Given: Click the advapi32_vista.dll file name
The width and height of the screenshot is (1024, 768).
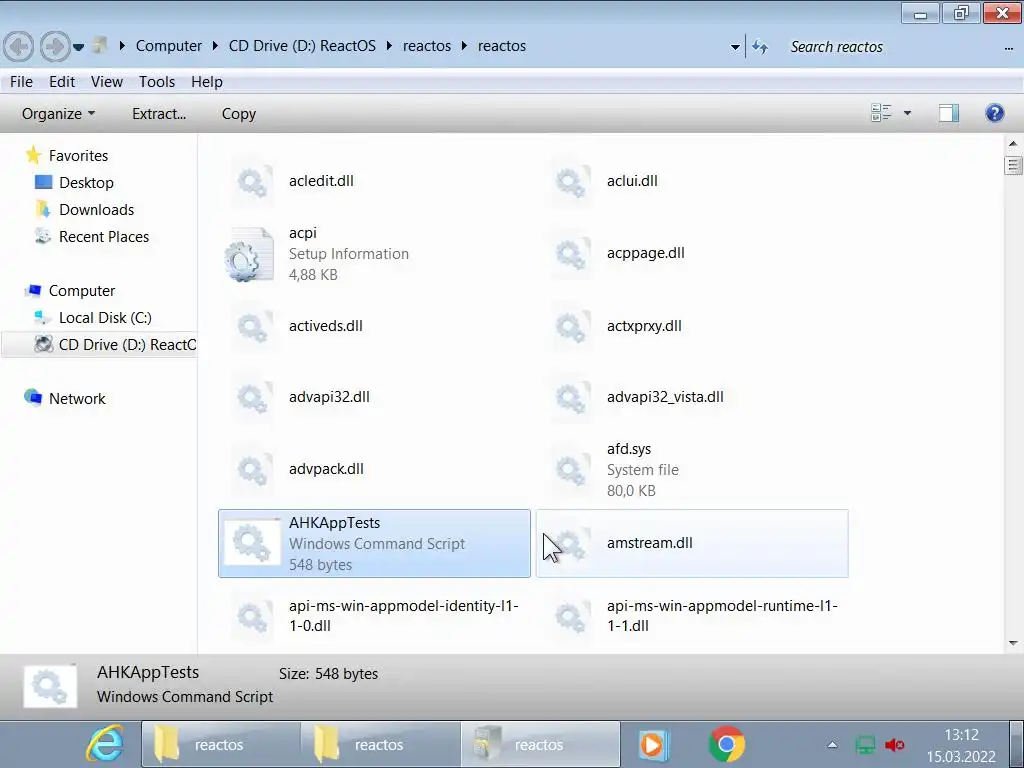Looking at the screenshot, I should [x=665, y=396].
